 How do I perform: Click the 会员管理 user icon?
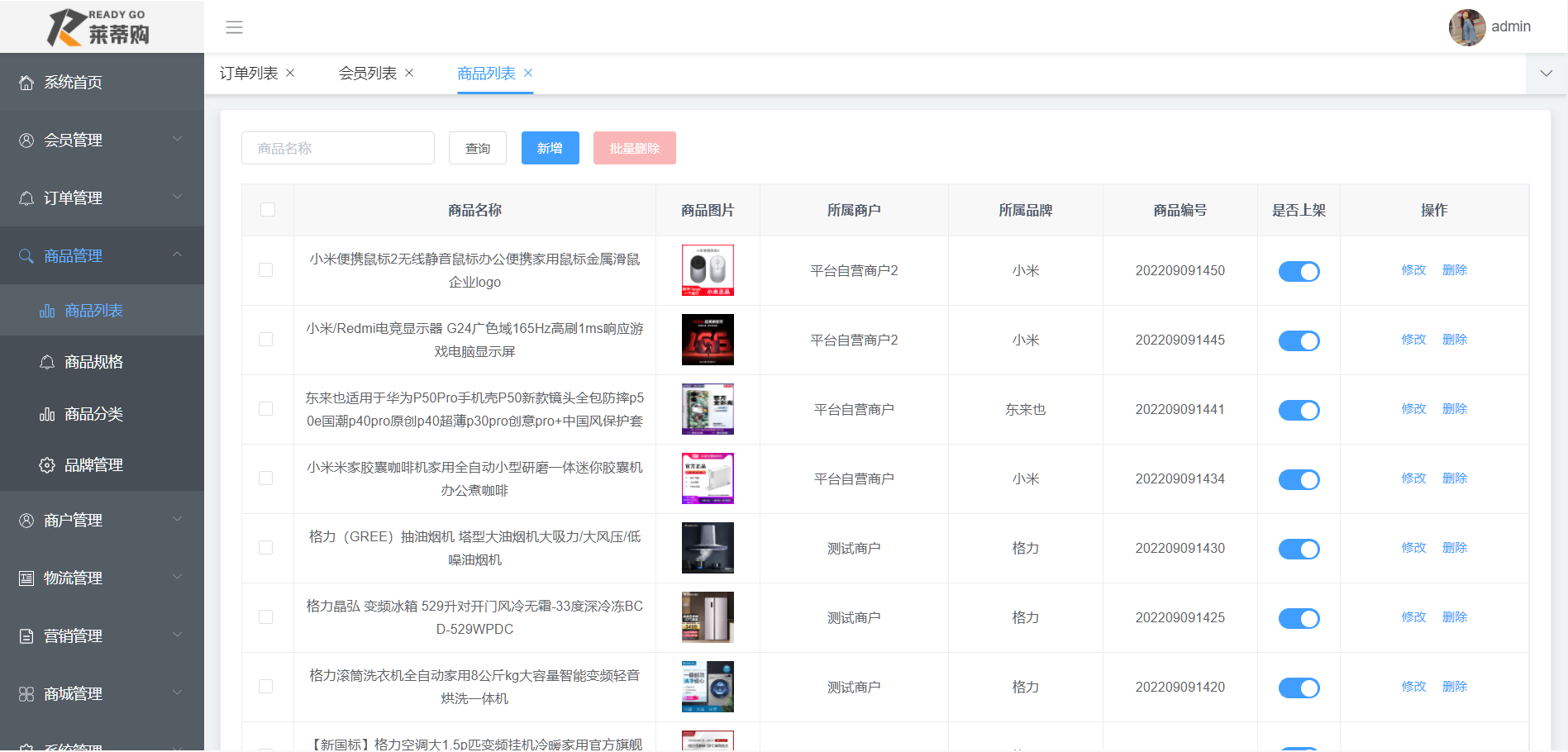click(x=26, y=140)
